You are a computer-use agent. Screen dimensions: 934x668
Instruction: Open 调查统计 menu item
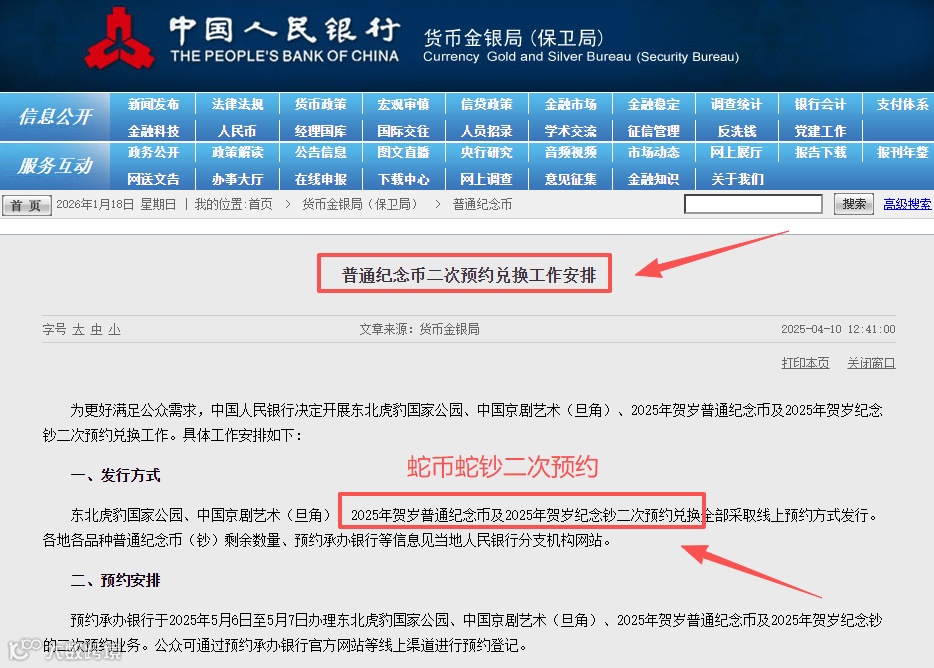(x=736, y=104)
